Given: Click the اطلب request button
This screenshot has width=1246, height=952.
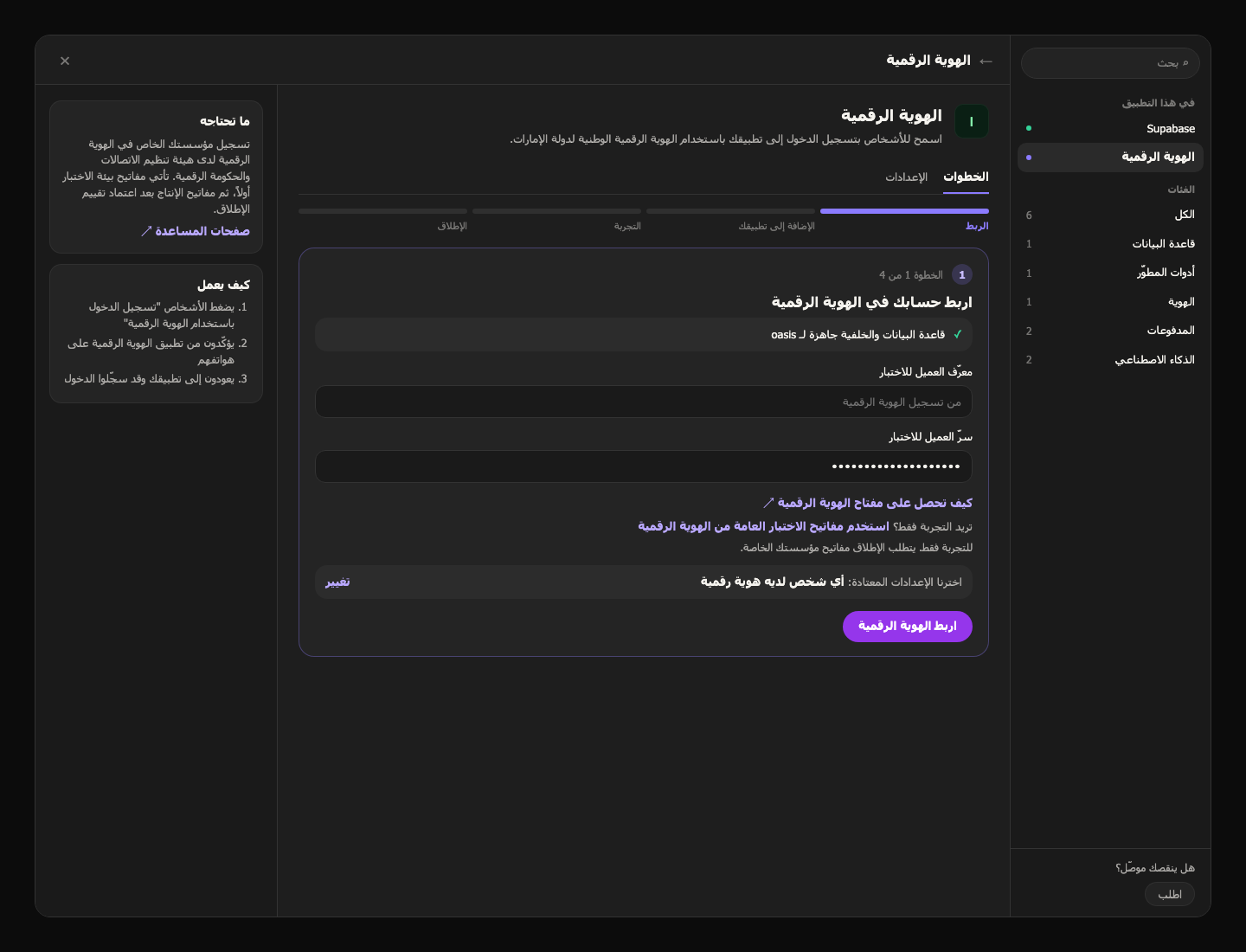Looking at the screenshot, I should (1170, 894).
